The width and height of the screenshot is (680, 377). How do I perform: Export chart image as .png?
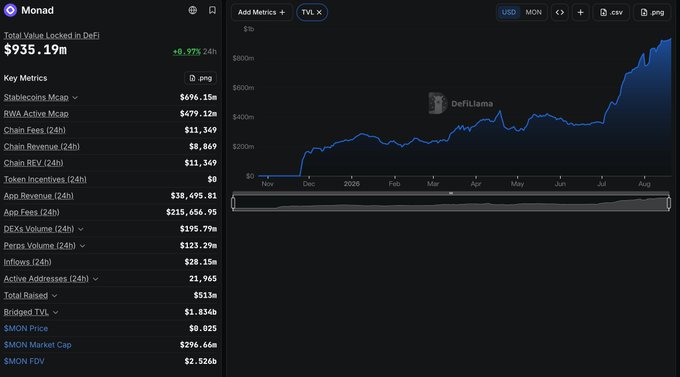[652, 12]
